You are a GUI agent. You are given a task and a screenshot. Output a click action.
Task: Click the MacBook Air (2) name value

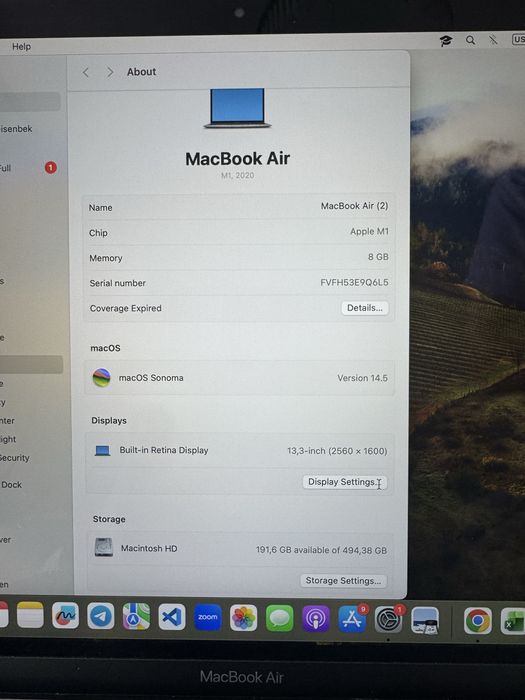pyautogui.click(x=354, y=206)
